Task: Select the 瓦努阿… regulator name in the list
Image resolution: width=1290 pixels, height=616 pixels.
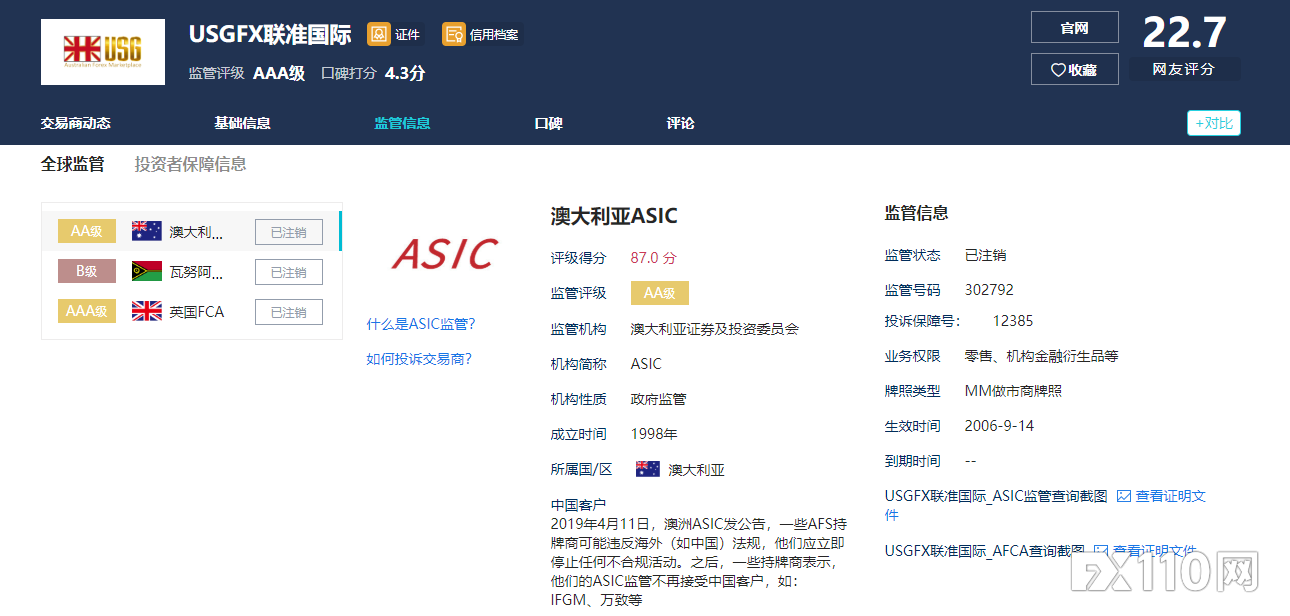Action: tap(196, 272)
